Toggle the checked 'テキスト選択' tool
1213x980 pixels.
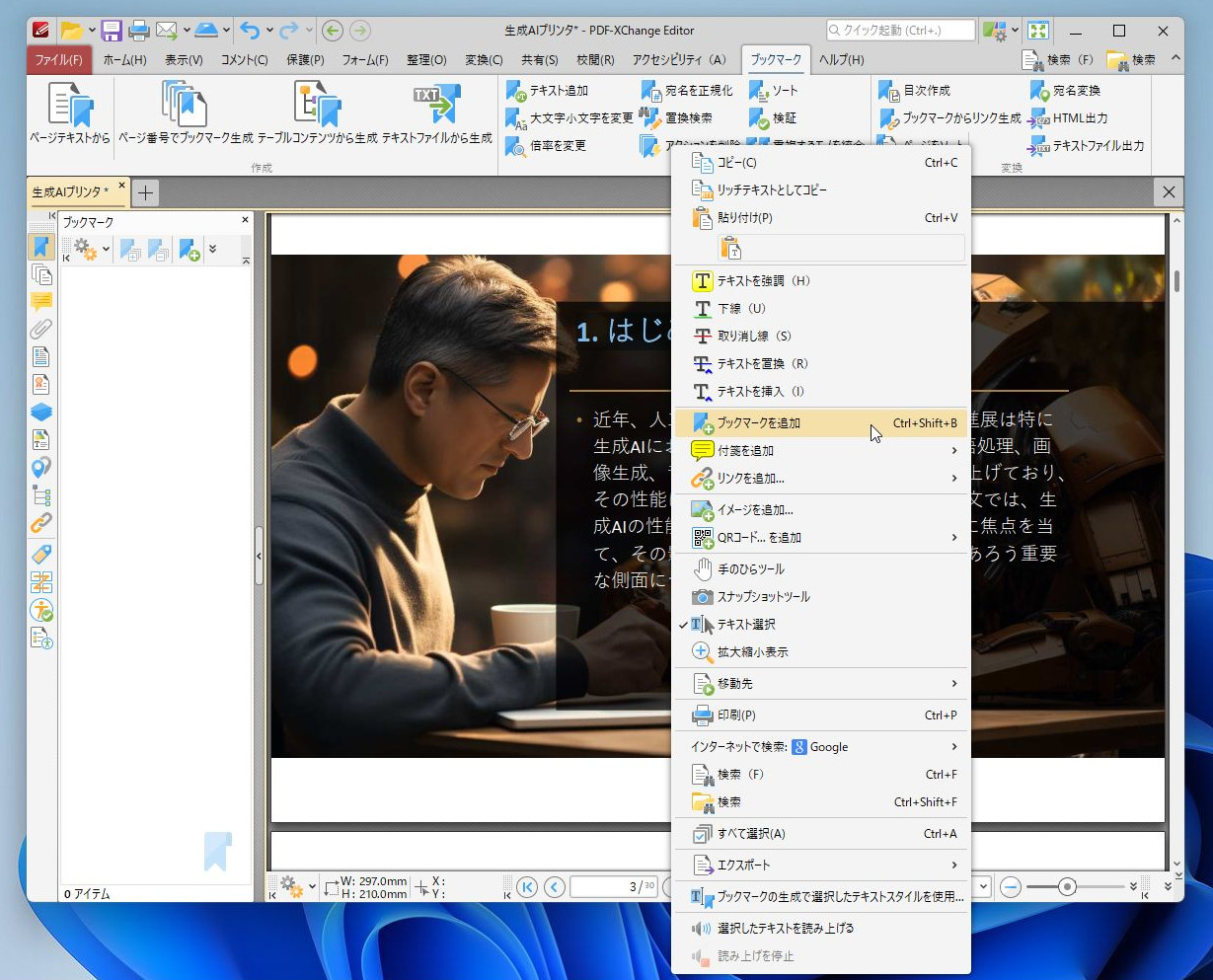tap(745, 625)
